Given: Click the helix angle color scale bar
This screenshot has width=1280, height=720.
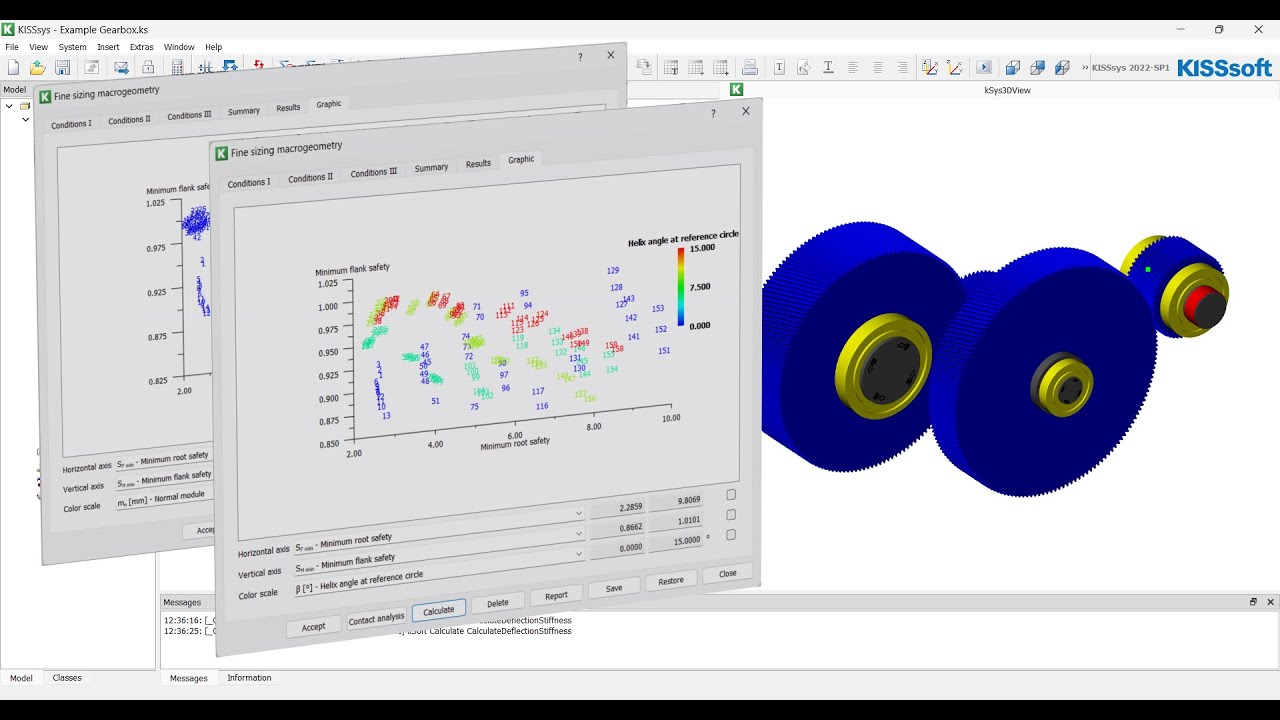Looking at the screenshot, I should 681,286.
